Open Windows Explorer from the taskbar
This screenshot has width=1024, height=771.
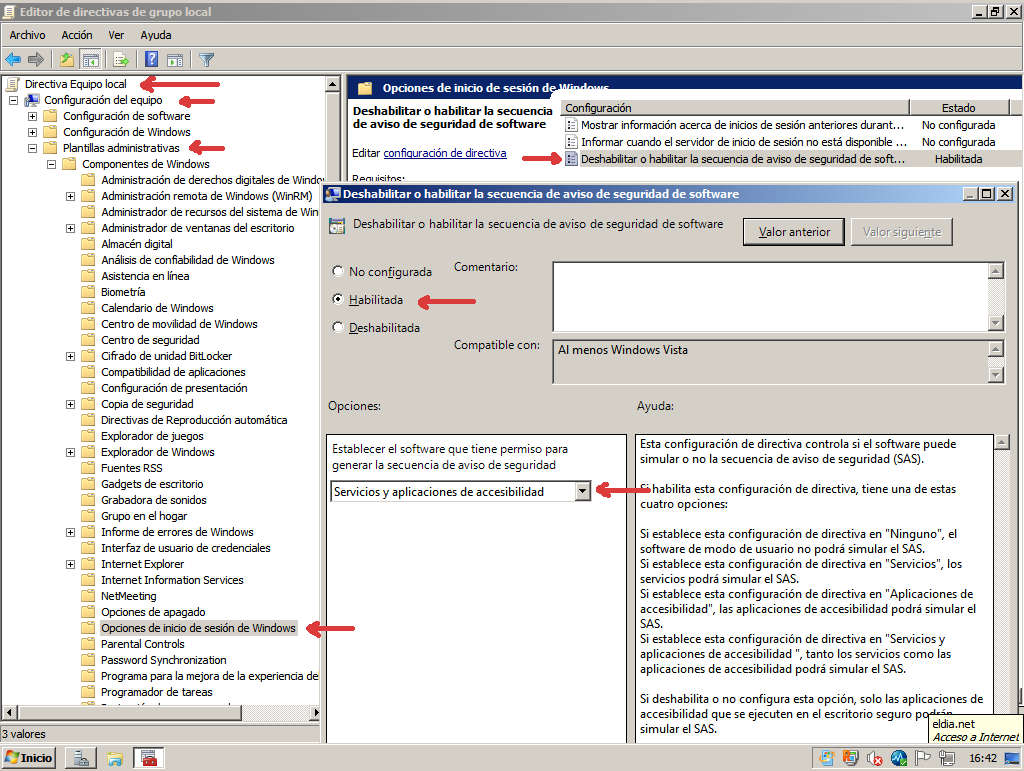[115, 757]
